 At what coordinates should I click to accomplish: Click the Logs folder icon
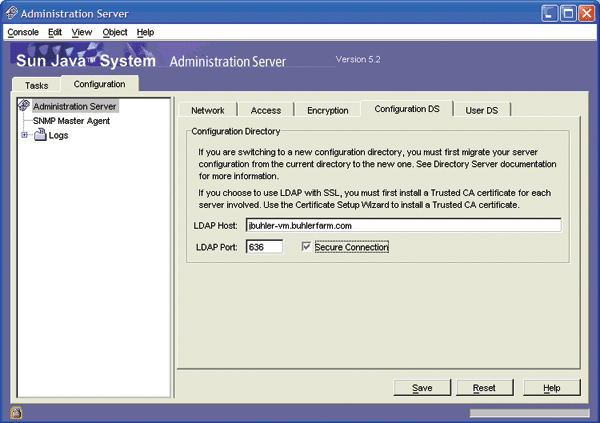40,135
